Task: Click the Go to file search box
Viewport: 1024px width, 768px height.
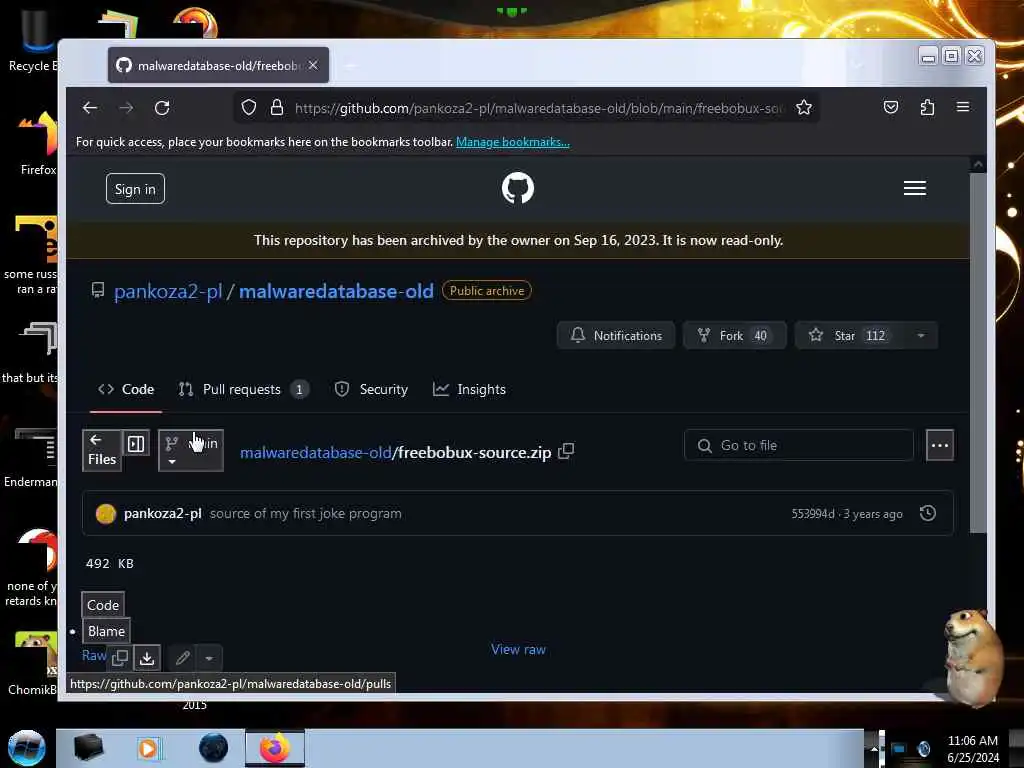Action: 799,445
